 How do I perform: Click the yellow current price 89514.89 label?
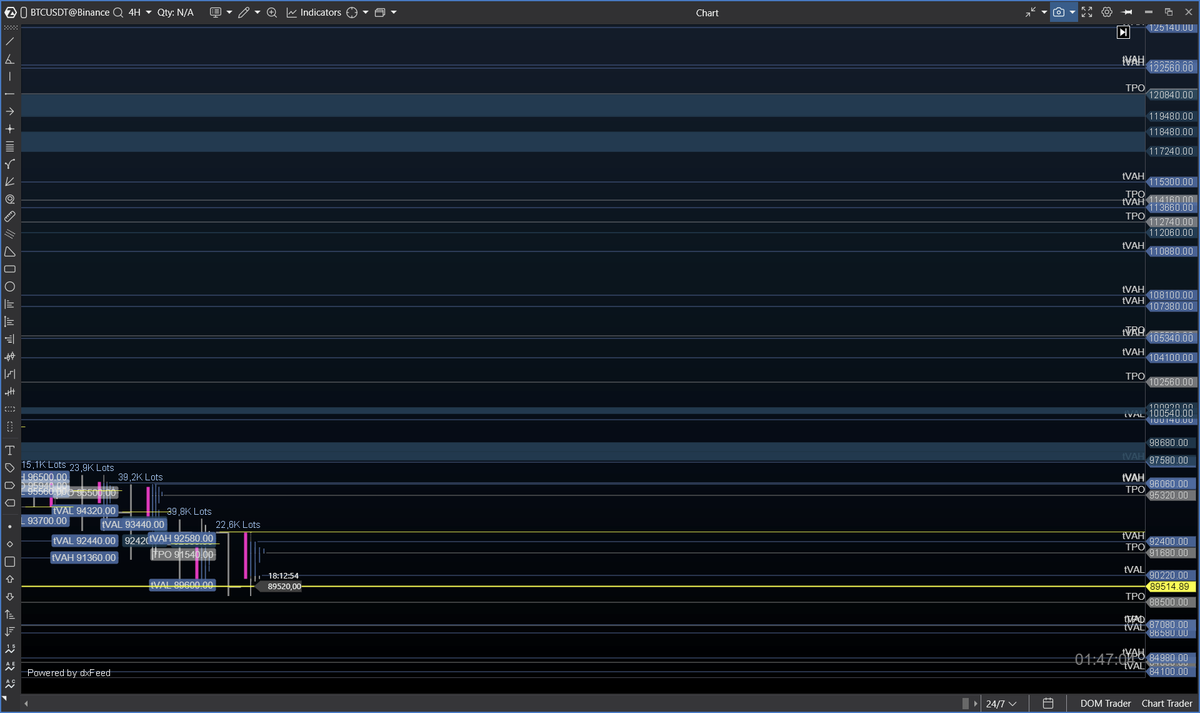pyautogui.click(x=1170, y=587)
